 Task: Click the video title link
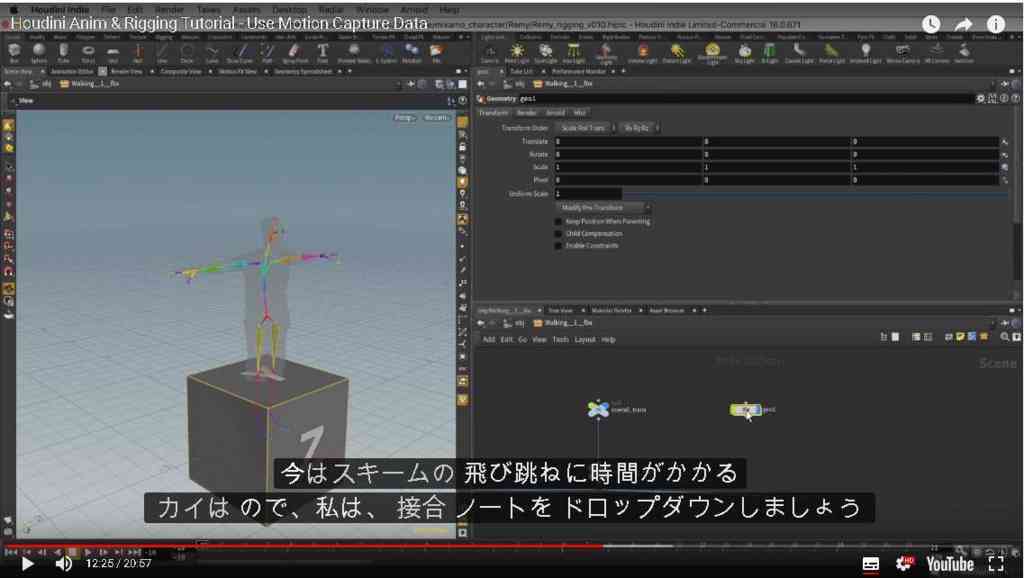[x=219, y=24]
